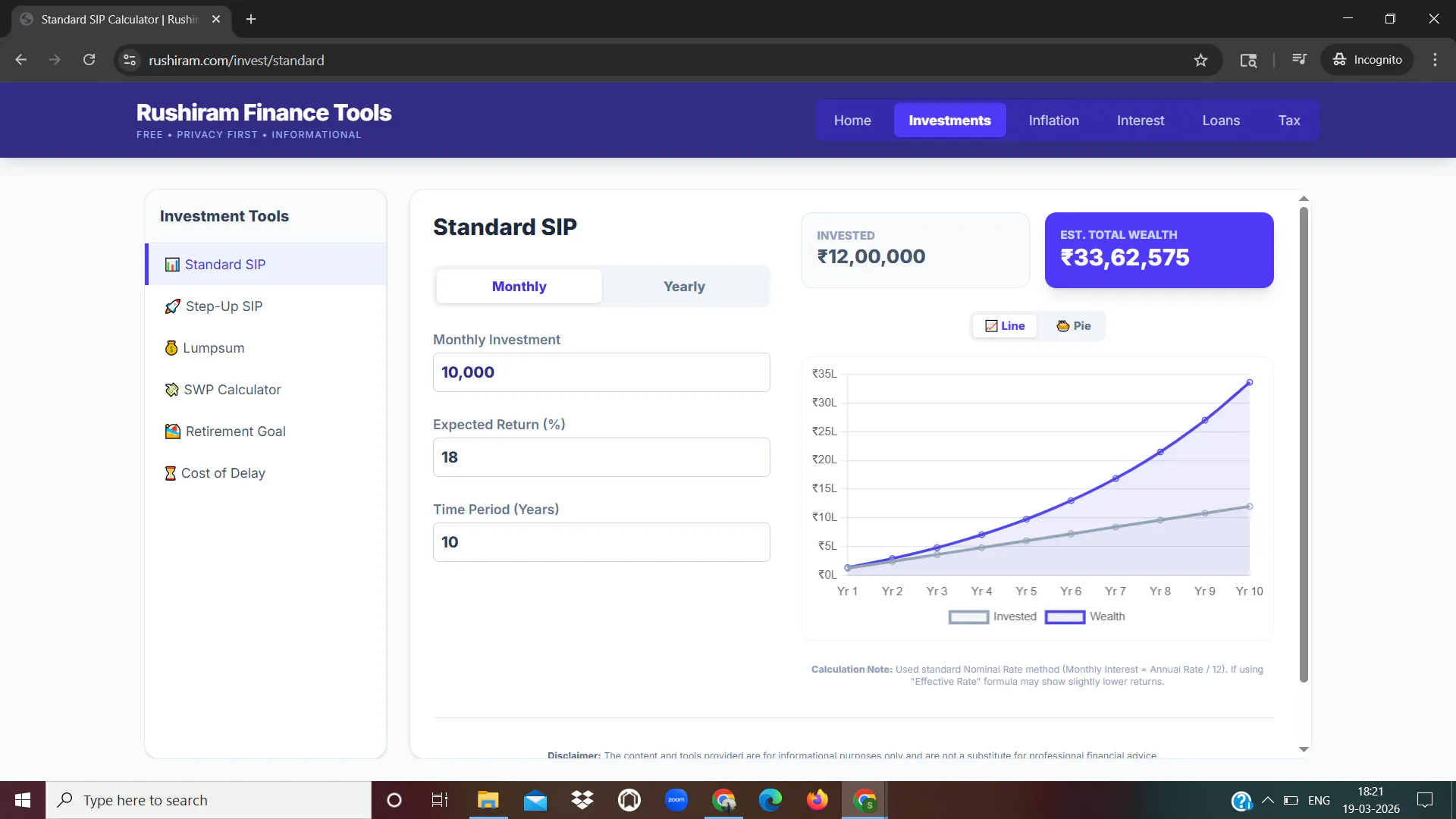
Task: Click the Standard SIP bar chart icon
Action: point(172,265)
